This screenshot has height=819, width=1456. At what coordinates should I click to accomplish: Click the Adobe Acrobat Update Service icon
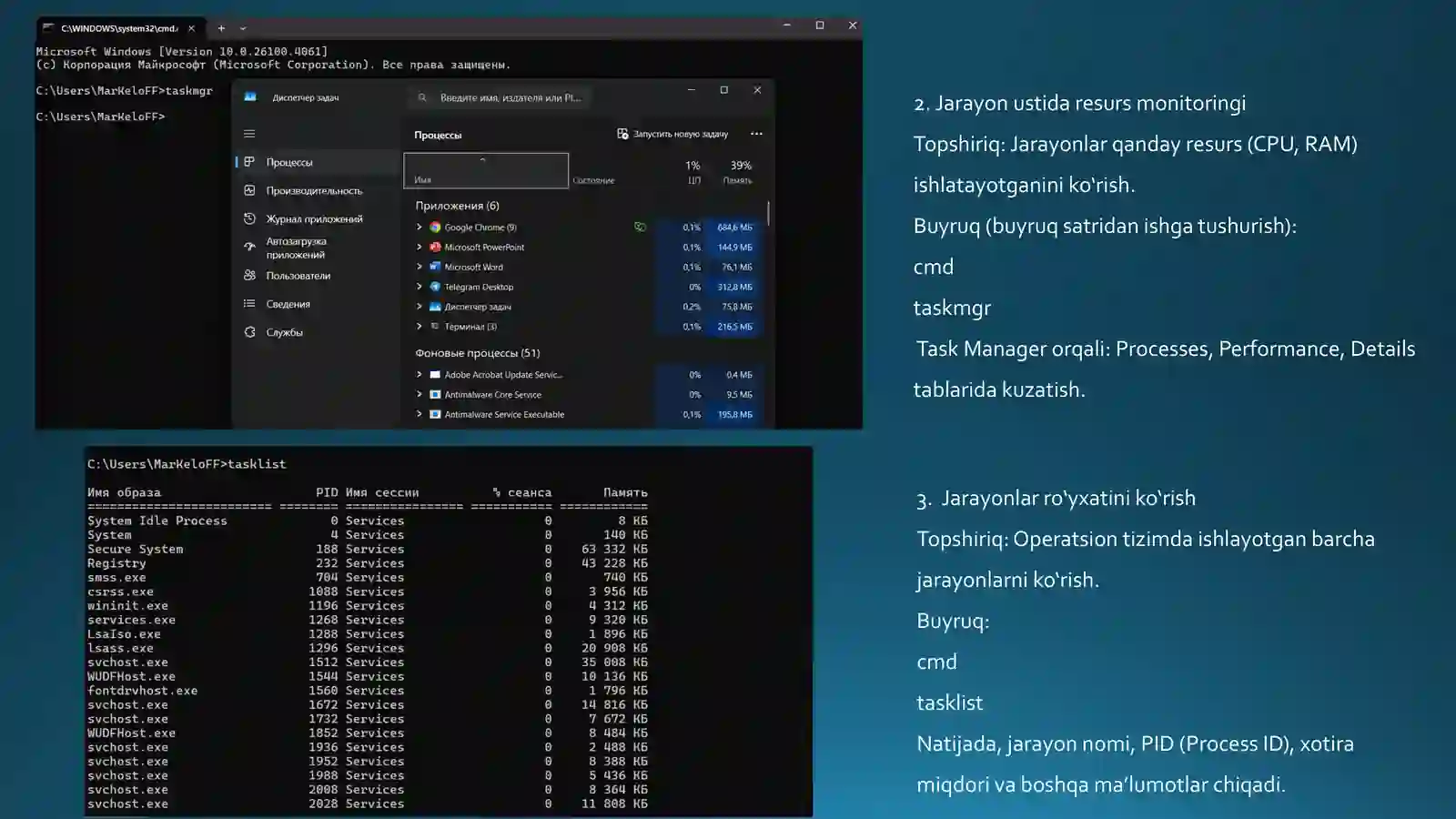pyautogui.click(x=435, y=374)
